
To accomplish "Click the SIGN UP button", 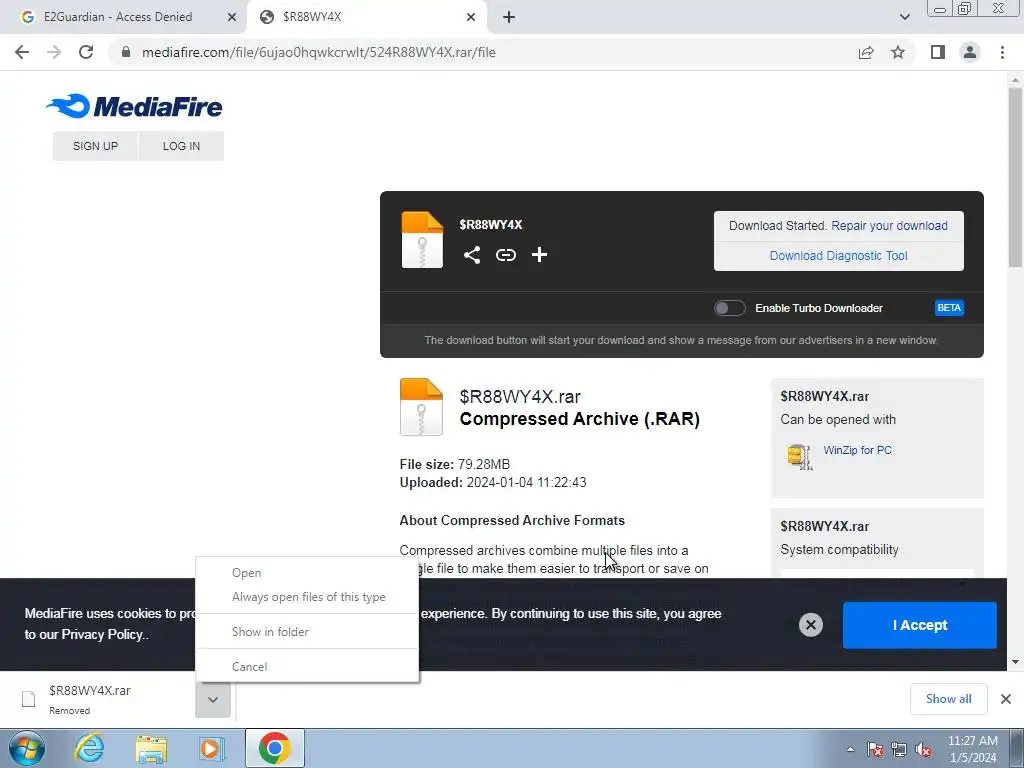I will click(x=95, y=146).
